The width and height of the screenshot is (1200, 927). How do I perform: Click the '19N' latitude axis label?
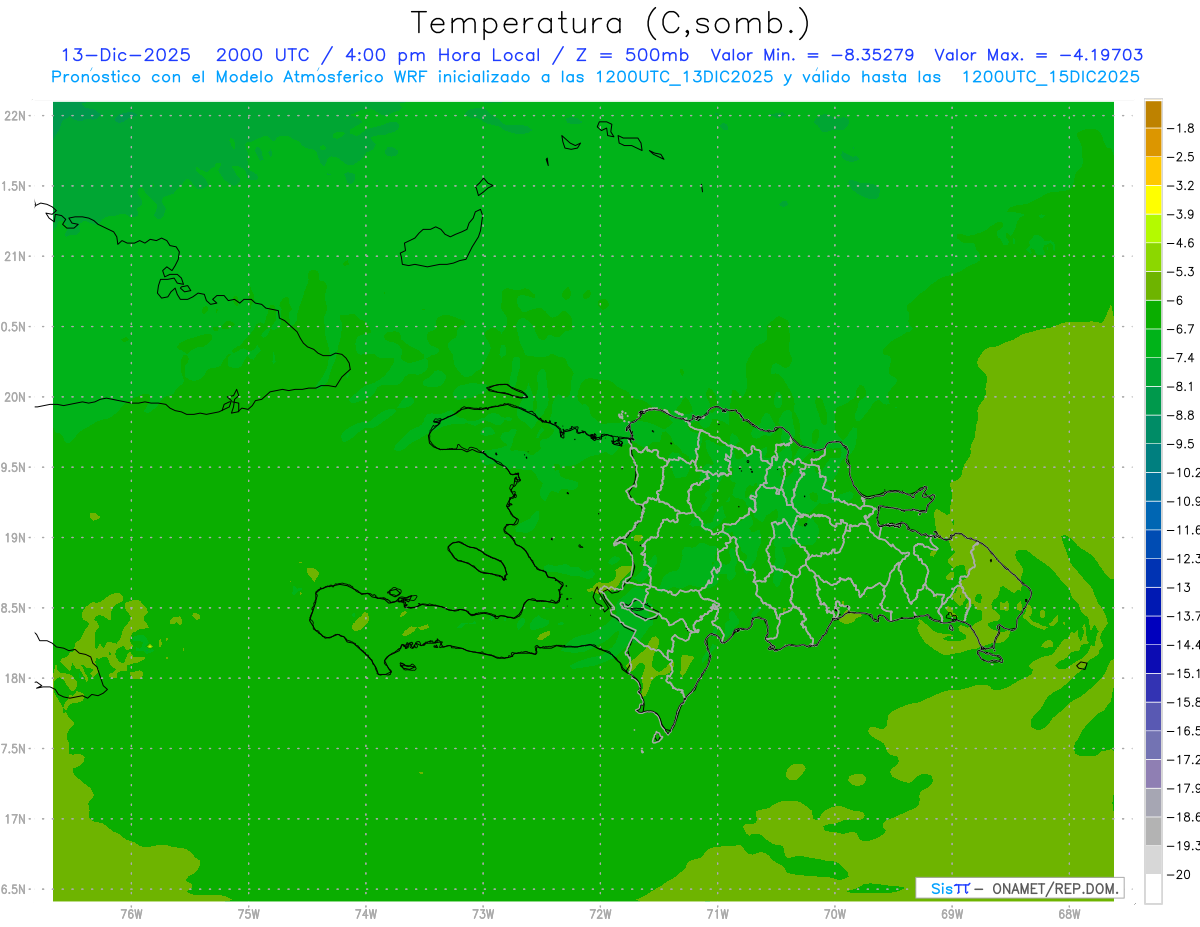15,537
